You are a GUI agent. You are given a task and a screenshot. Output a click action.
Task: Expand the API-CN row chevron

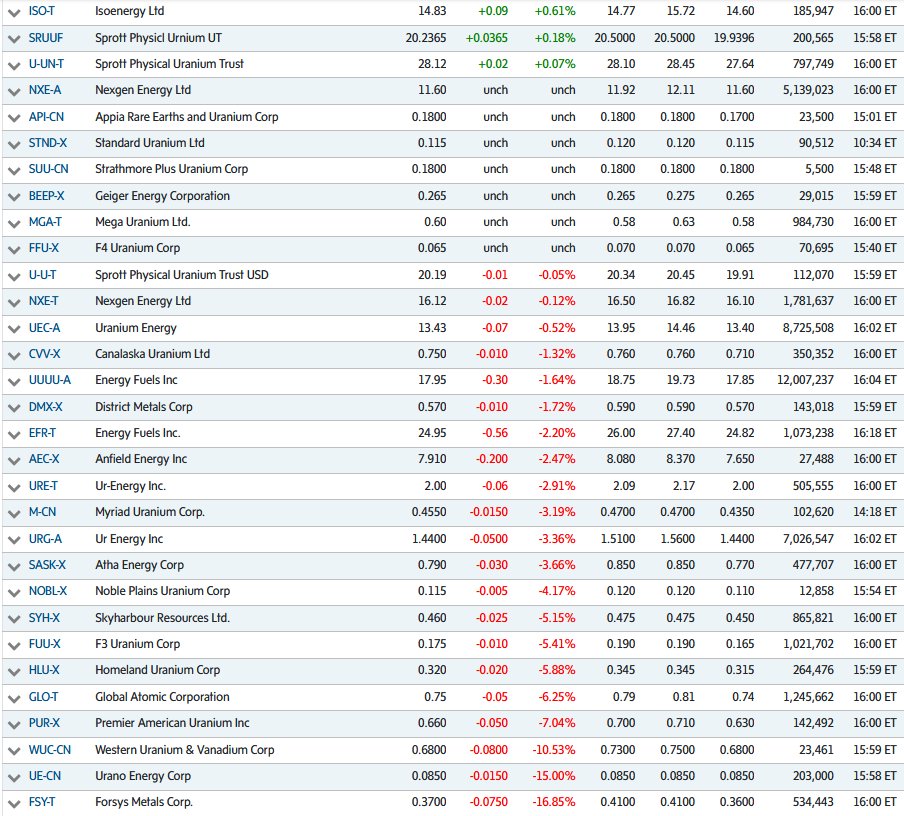(x=14, y=118)
